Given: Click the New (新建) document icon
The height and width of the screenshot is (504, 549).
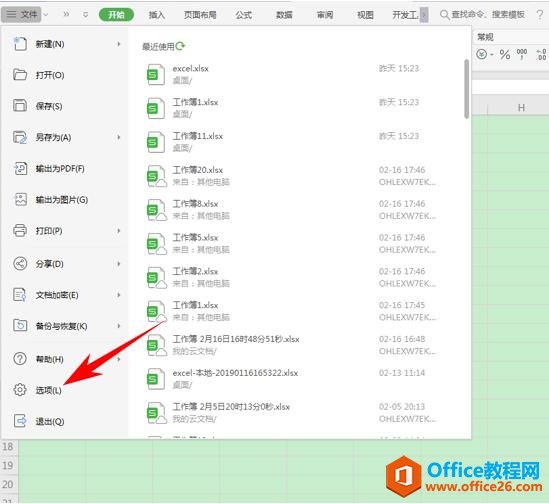Looking at the screenshot, I should (x=20, y=44).
